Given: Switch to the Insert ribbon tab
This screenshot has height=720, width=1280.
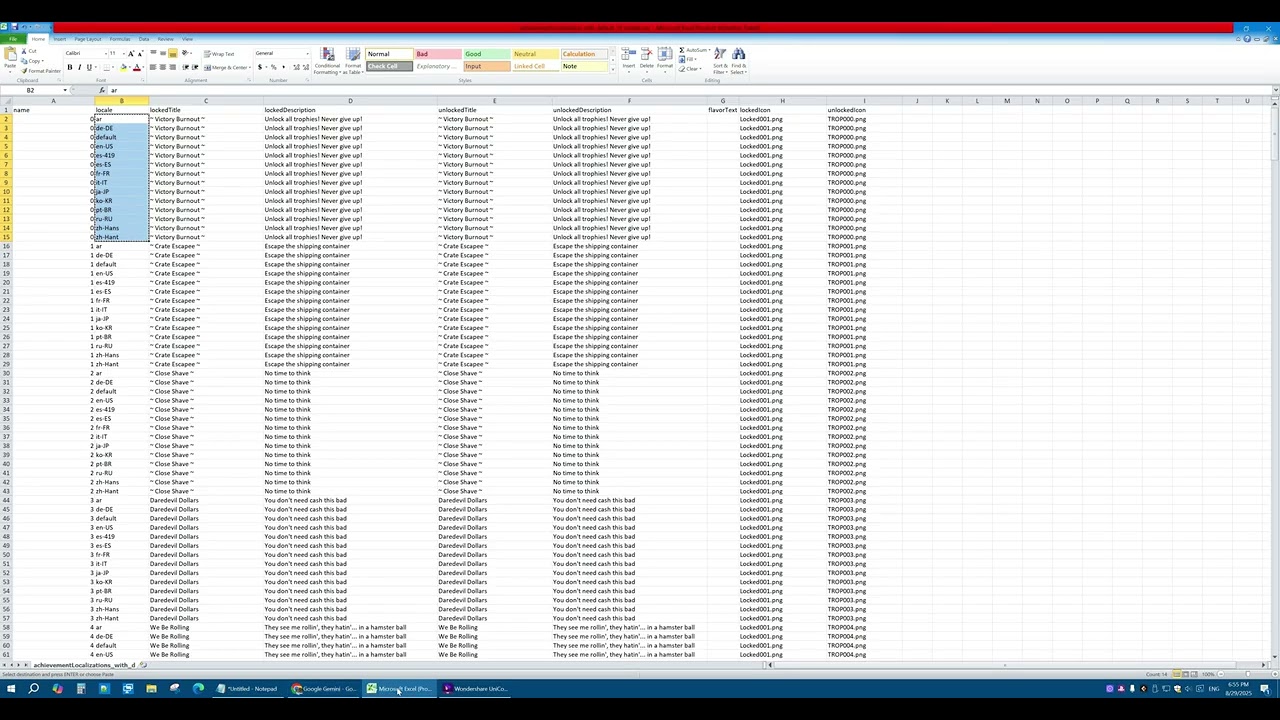Looking at the screenshot, I should pos(60,39).
